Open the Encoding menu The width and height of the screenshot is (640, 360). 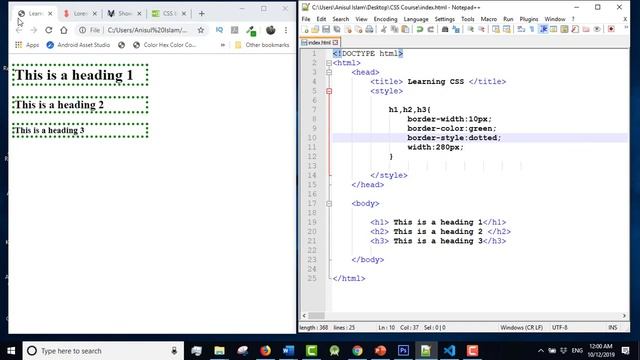click(385, 19)
